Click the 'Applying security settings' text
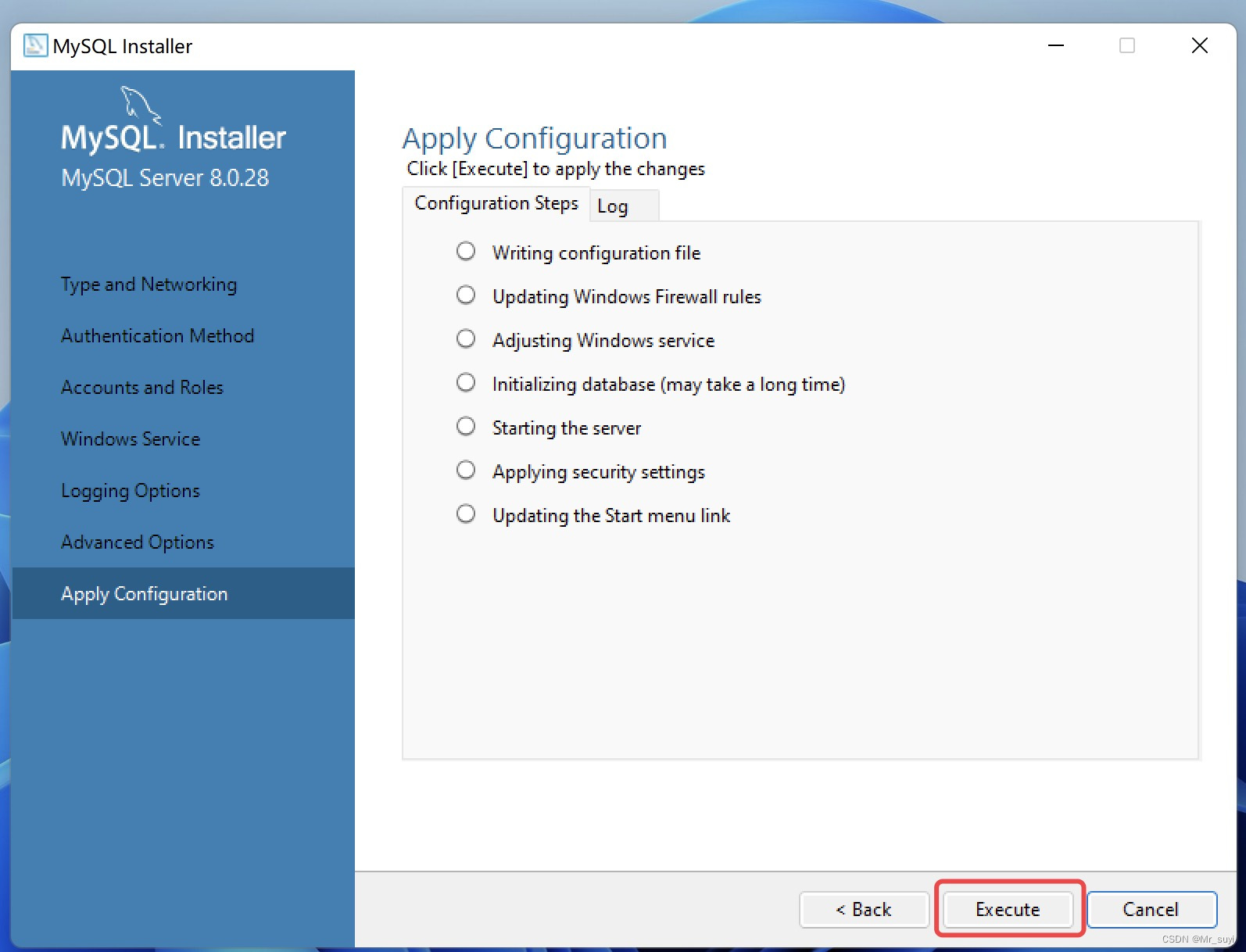This screenshot has width=1246, height=952. [x=599, y=472]
